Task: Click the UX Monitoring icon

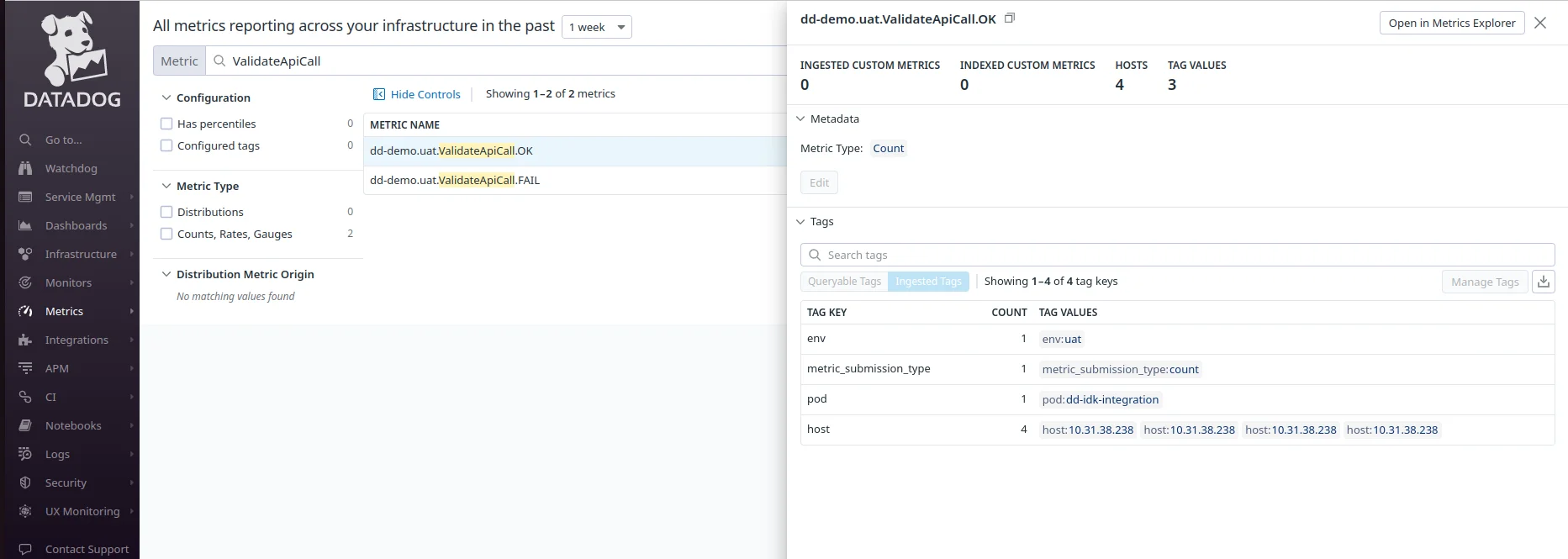Action: coord(25,511)
